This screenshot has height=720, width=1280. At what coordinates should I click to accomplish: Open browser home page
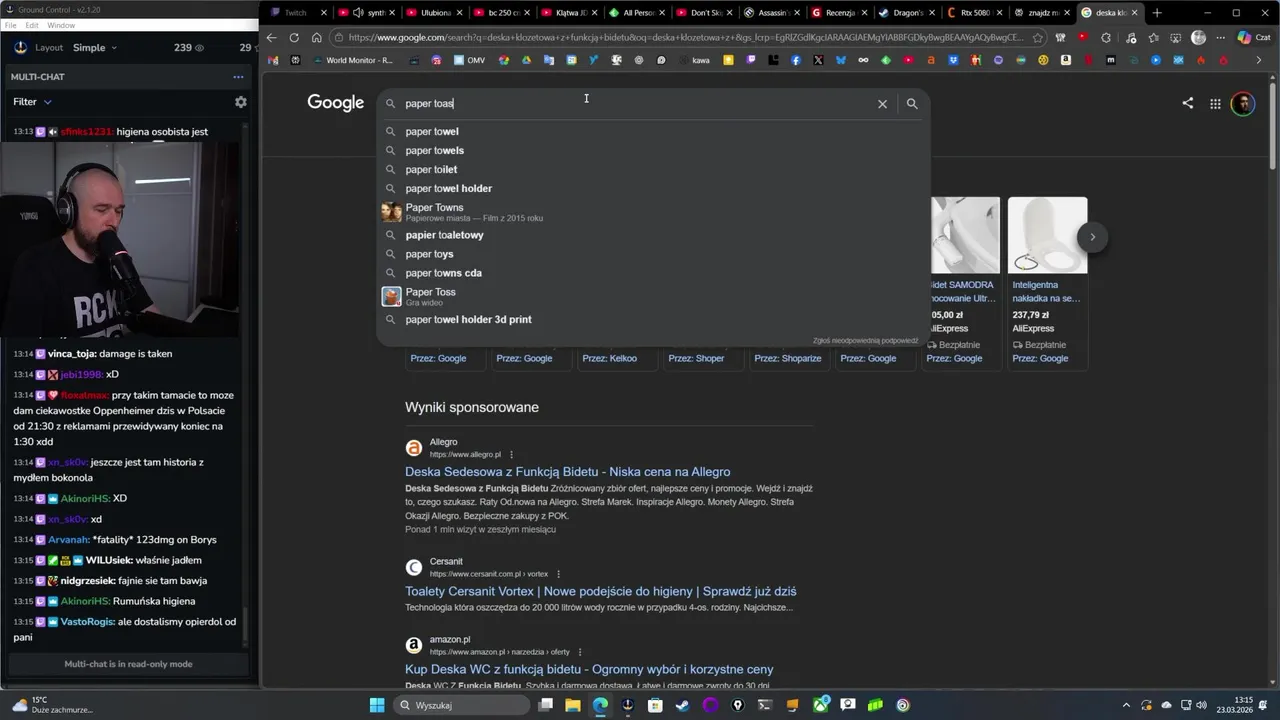[317, 38]
